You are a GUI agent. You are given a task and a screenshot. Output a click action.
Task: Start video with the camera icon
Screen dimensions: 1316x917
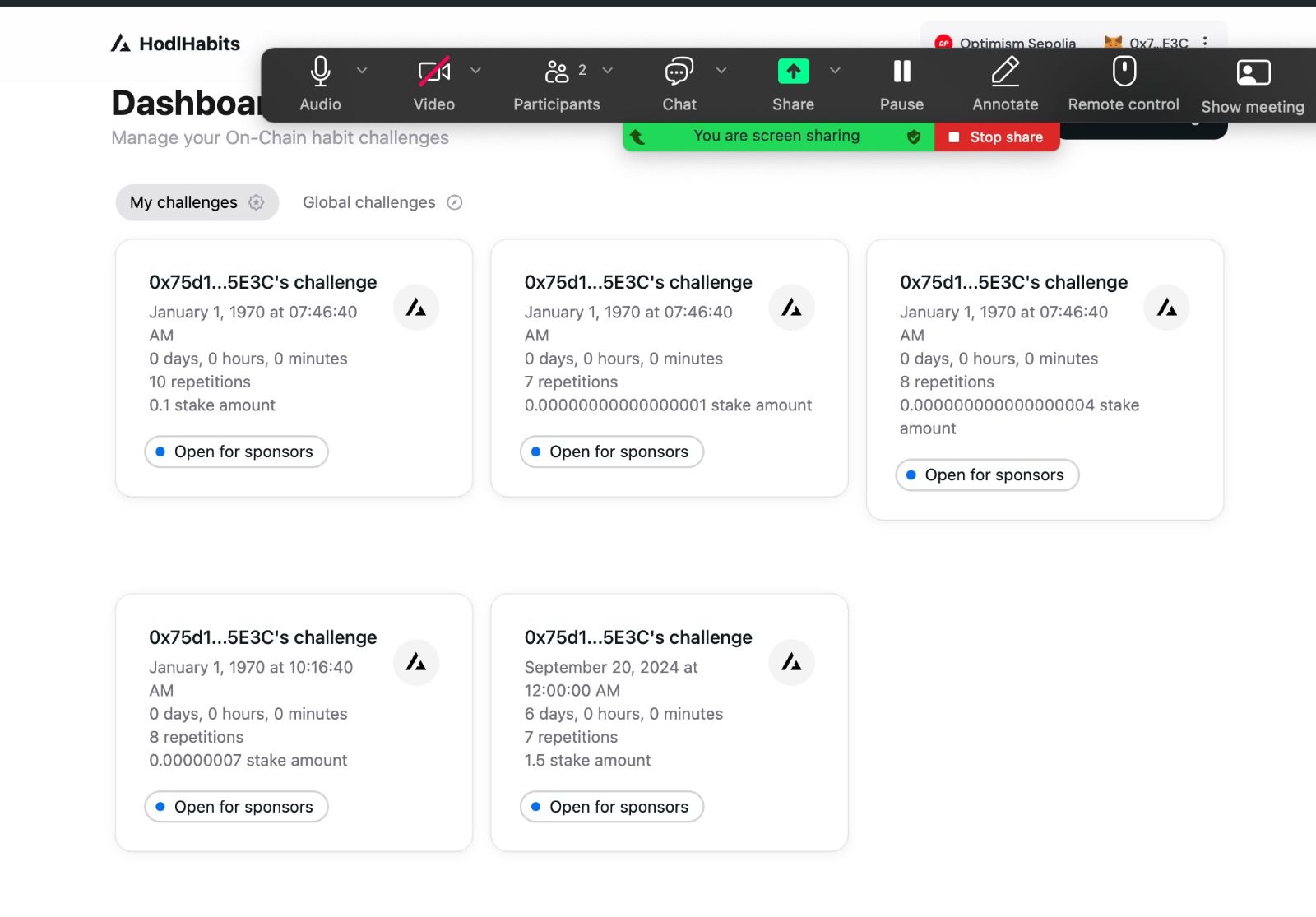point(434,72)
